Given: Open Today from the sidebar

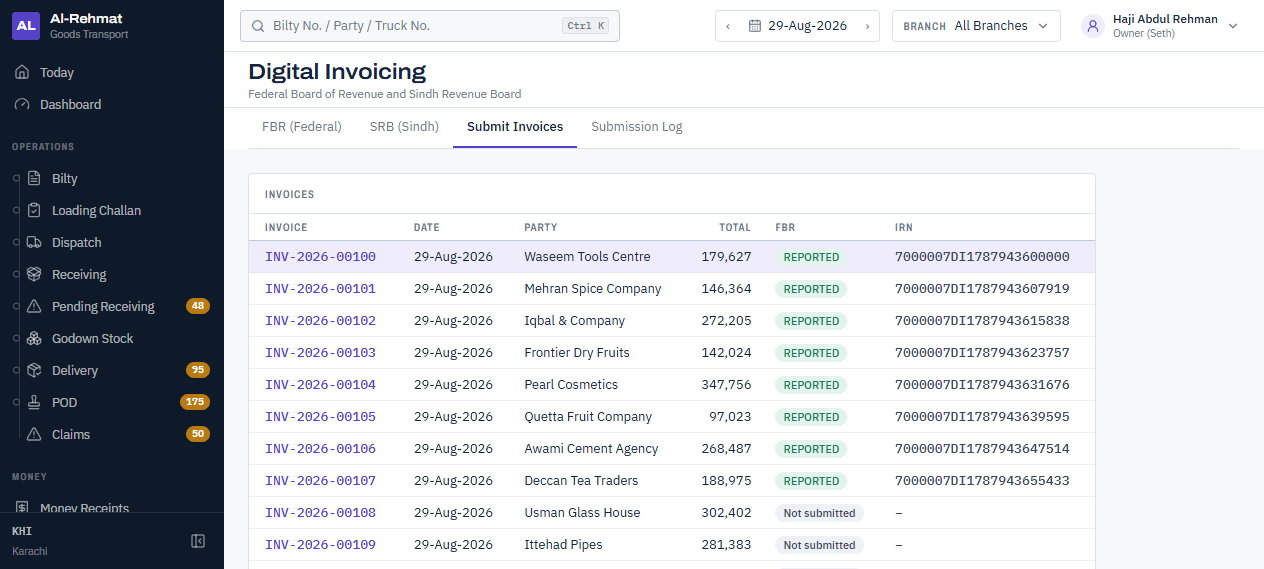Looking at the screenshot, I should pyautogui.click(x=112, y=72).
